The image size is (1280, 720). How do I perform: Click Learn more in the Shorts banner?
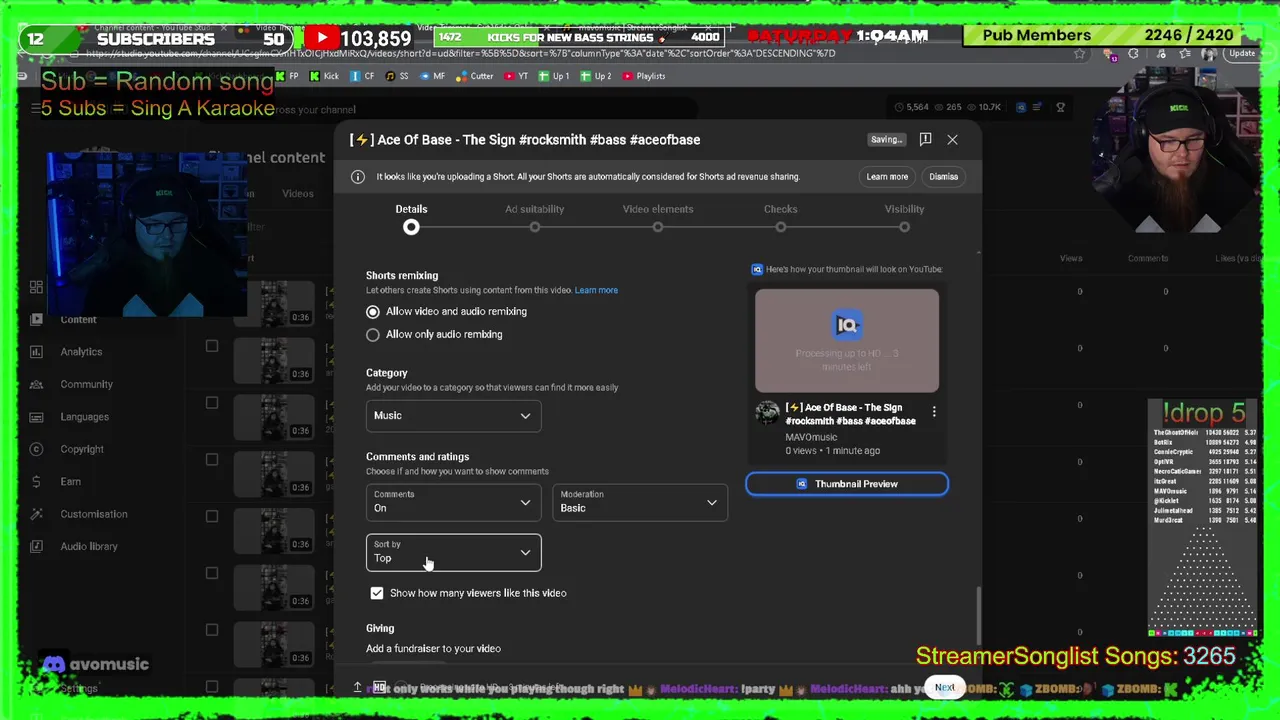pos(887,177)
